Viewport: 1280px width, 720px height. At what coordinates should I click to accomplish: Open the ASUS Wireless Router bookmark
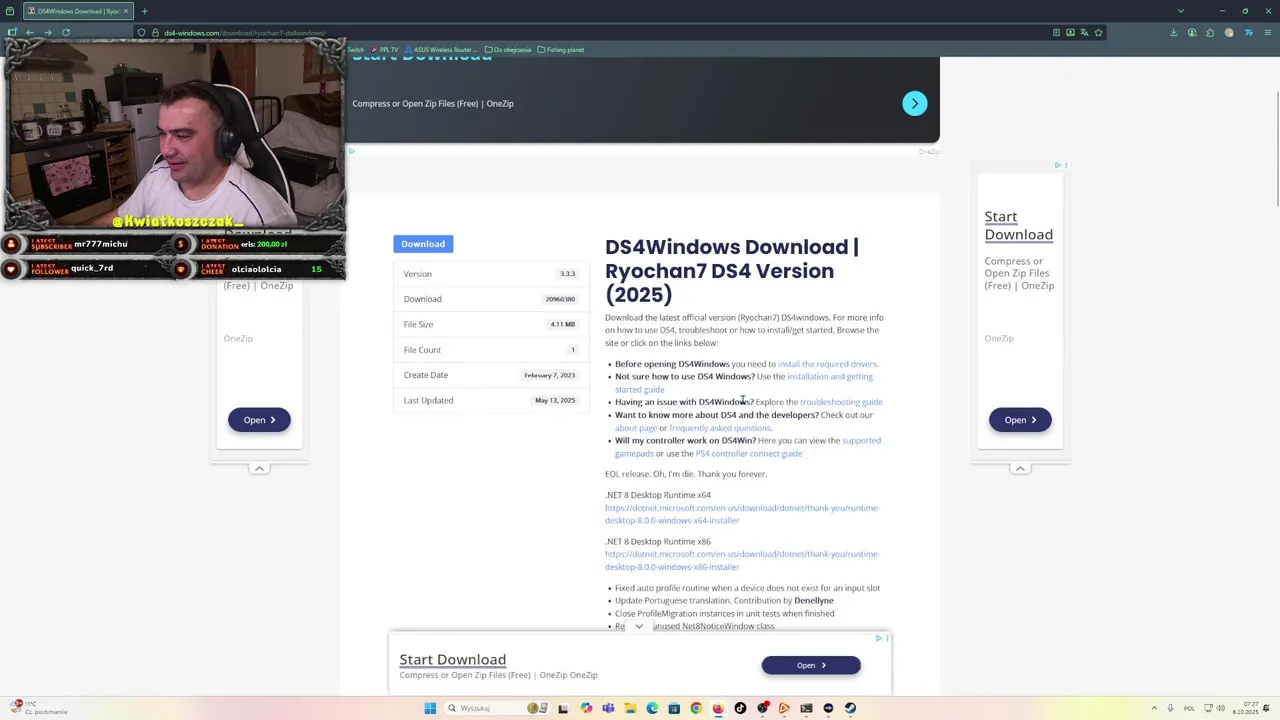click(x=441, y=50)
